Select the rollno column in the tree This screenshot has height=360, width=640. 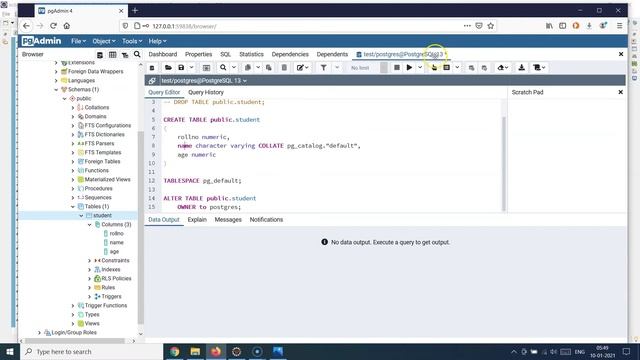[x=116, y=233]
